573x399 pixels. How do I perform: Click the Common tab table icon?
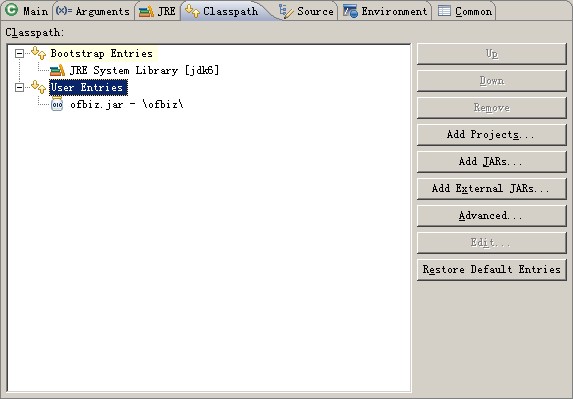point(444,11)
